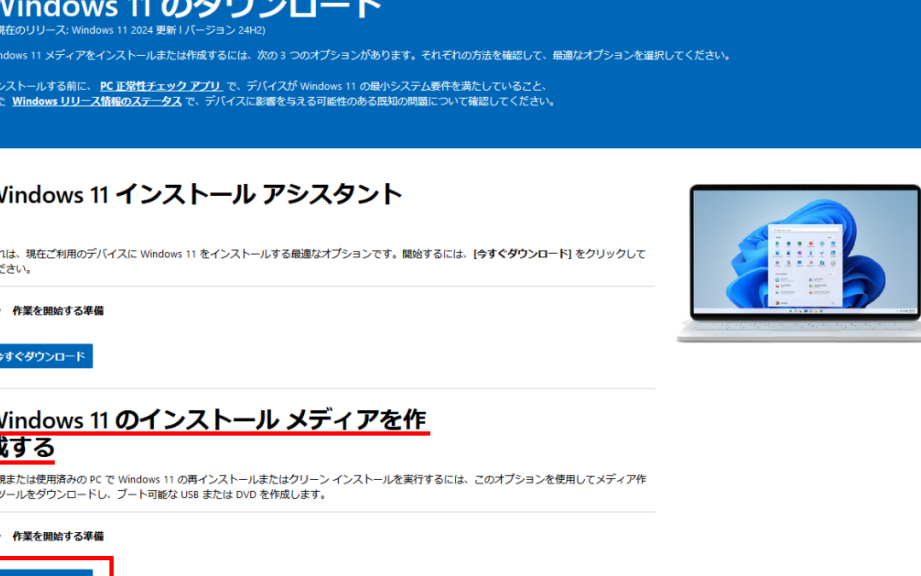Click the blue bloom wallpaper on the laptop
This screenshot has height=576, width=921.
click(x=741, y=250)
